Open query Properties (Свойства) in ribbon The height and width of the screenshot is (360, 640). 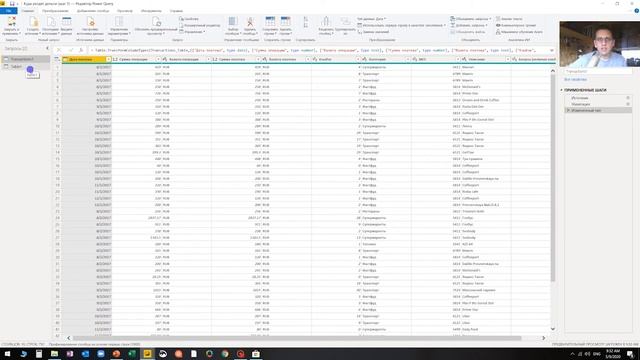tap(189, 19)
